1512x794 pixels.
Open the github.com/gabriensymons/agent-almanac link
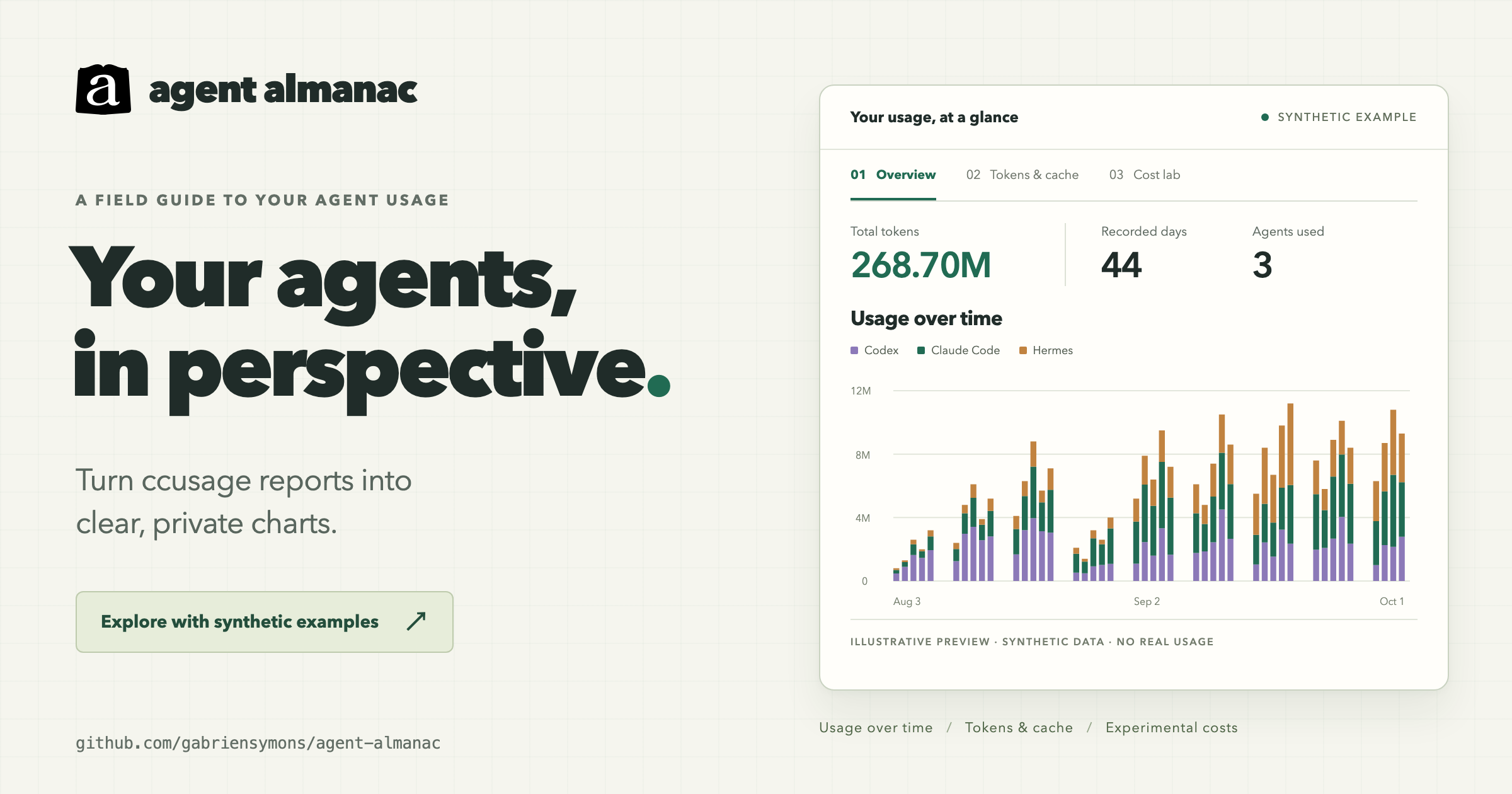(x=258, y=743)
